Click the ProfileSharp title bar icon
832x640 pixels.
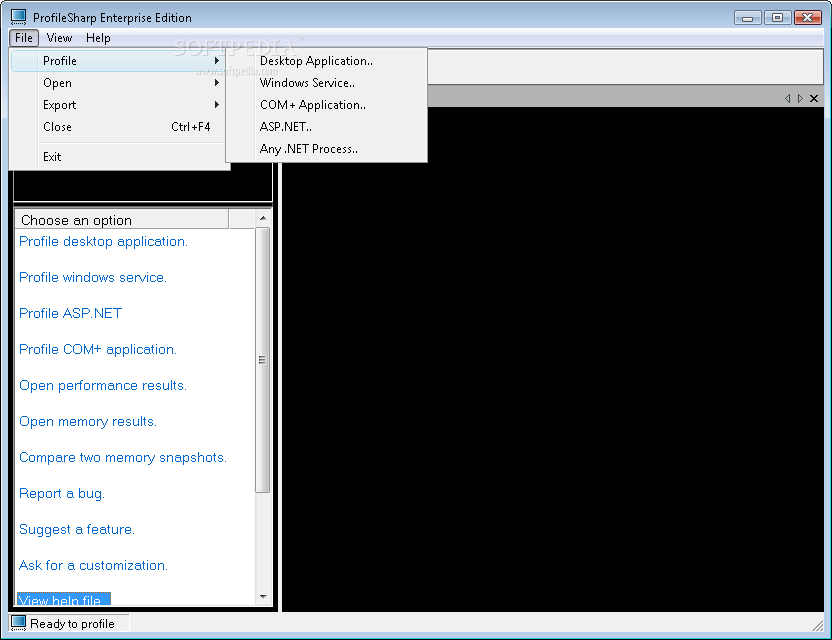pos(19,17)
